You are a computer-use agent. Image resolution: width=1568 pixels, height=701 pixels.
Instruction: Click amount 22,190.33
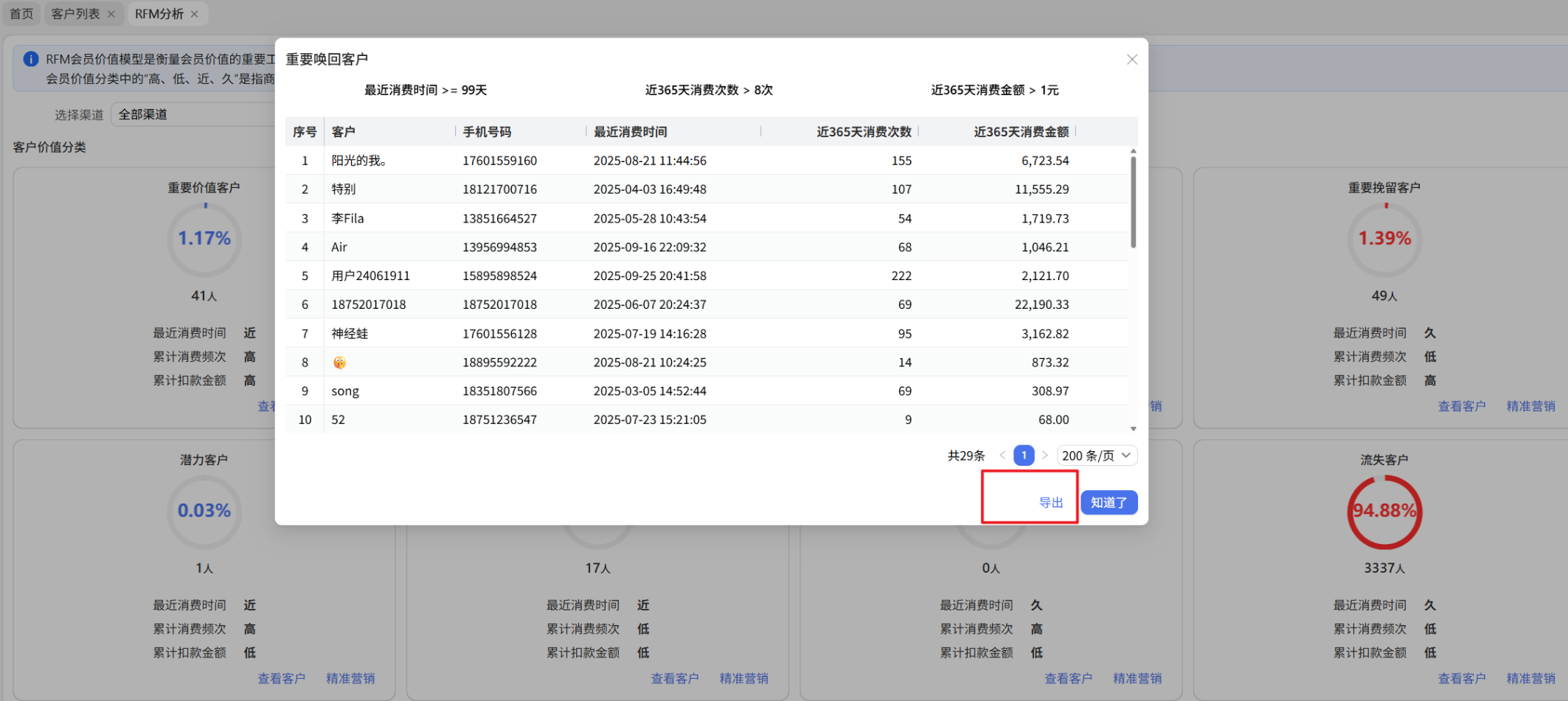1041,305
